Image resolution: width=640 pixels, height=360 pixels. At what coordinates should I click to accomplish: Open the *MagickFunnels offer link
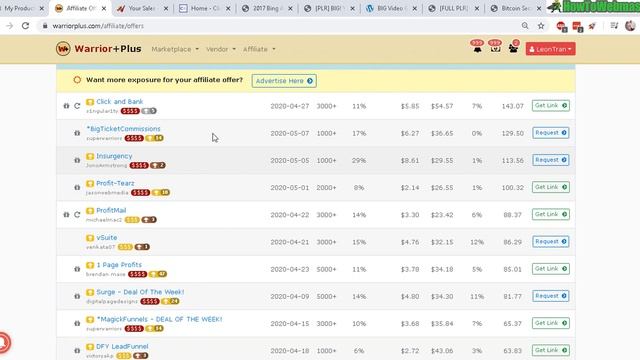(x=159, y=319)
